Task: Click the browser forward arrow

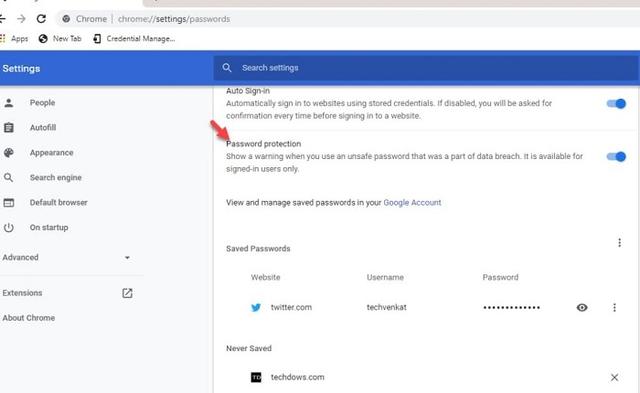Action: (x=21, y=19)
